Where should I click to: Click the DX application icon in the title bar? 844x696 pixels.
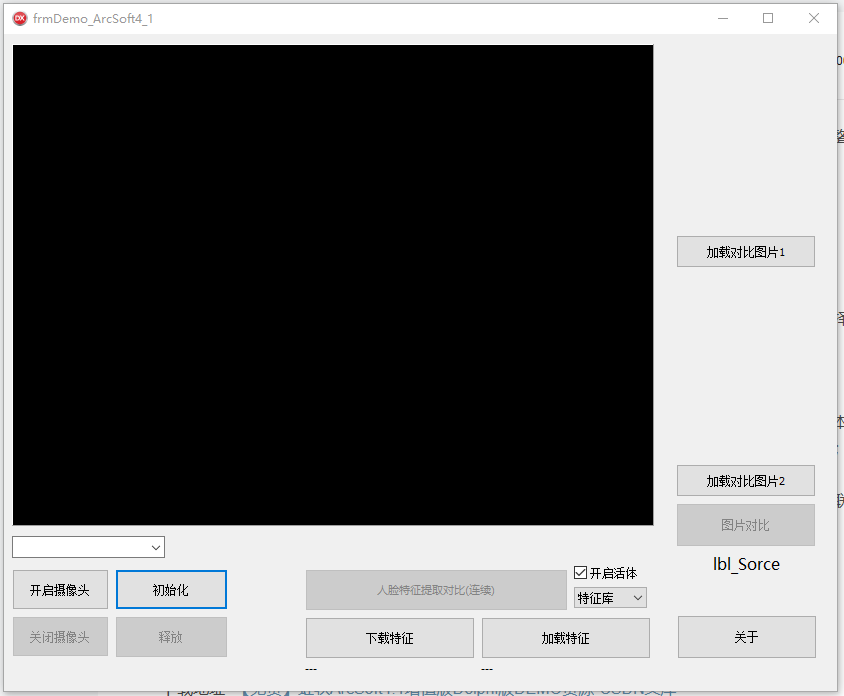18,18
